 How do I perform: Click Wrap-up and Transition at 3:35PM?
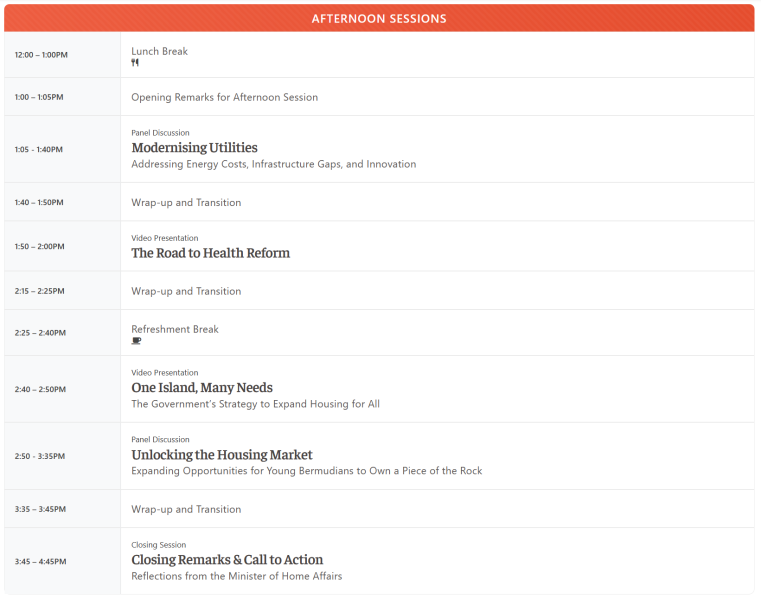[186, 509]
